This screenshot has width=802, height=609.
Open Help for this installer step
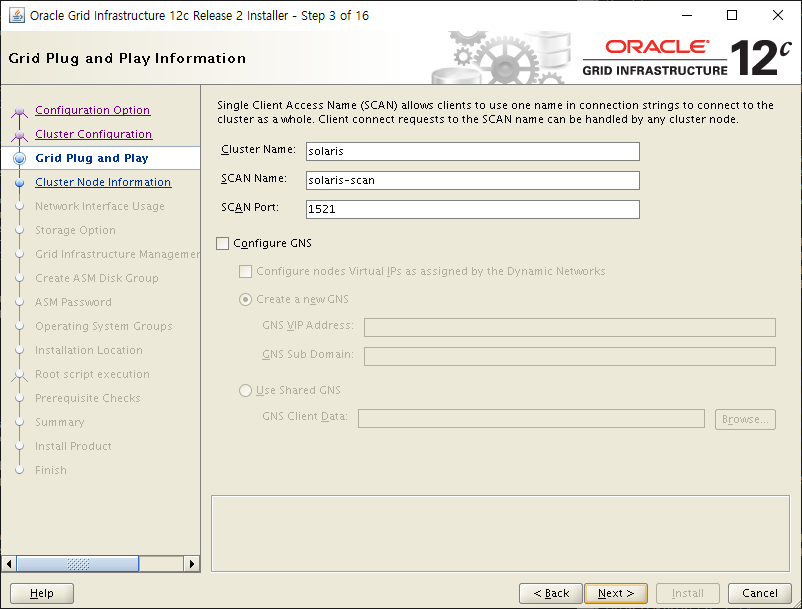[x=42, y=593]
